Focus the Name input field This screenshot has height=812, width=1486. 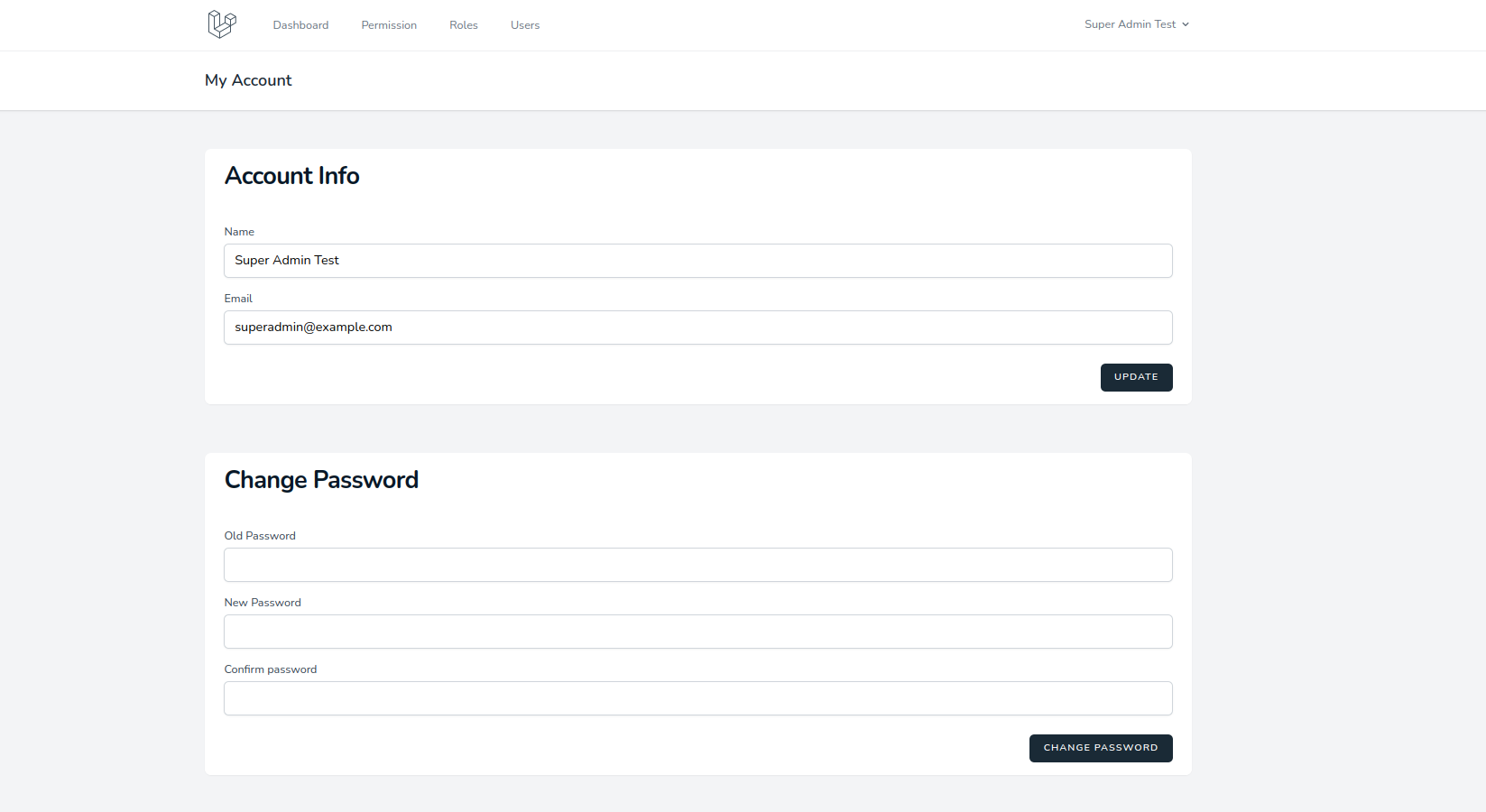tap(697, 261)
